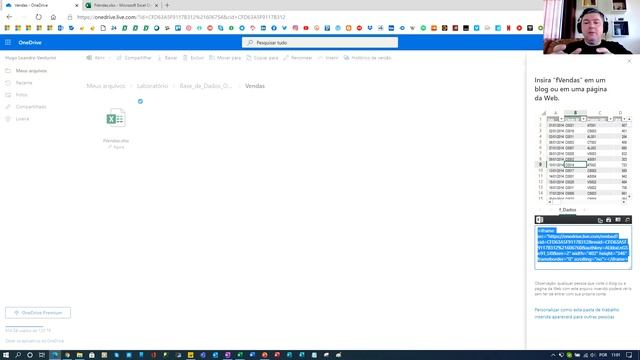Select the Copiar para command

pos(262,58)
